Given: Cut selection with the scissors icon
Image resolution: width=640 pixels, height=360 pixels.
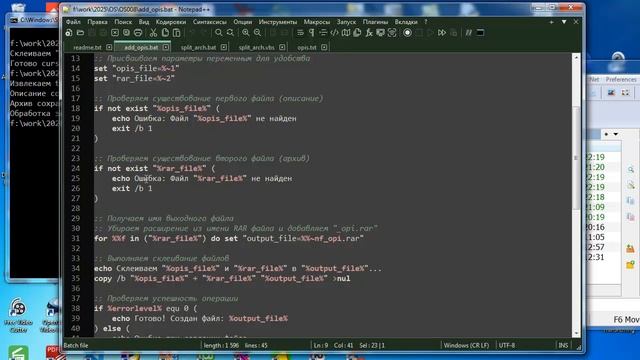Looking at the screenshot, I should [x=153, y=33].
